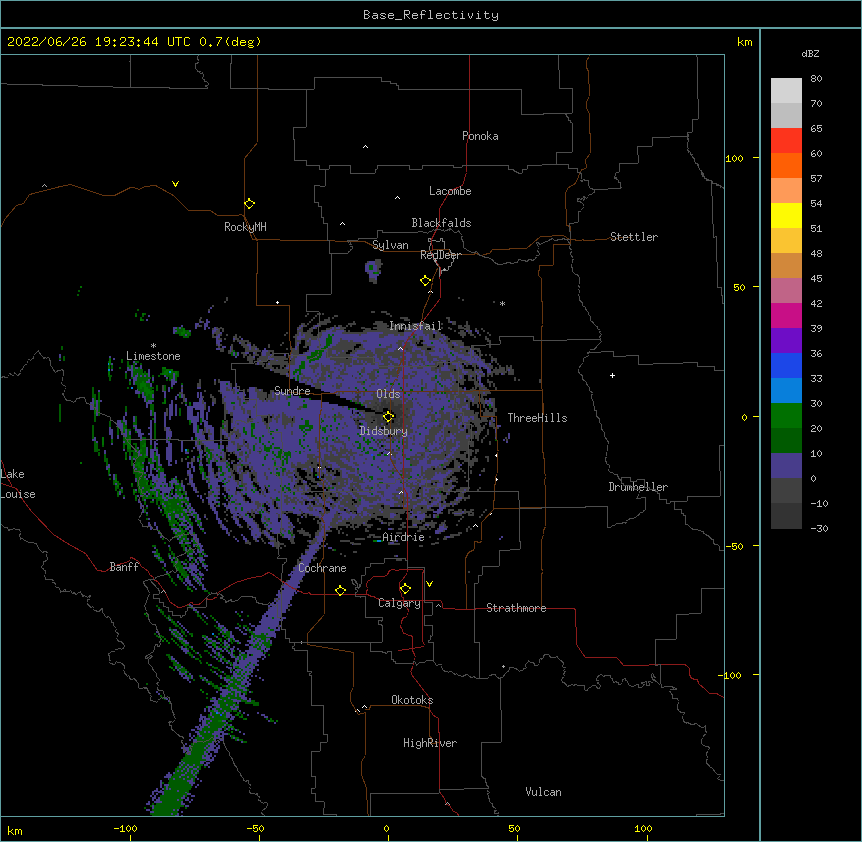Click the yellow diamond marker above RockyMH
Viewport: 862px width, 842px height.
pos(250,204)
